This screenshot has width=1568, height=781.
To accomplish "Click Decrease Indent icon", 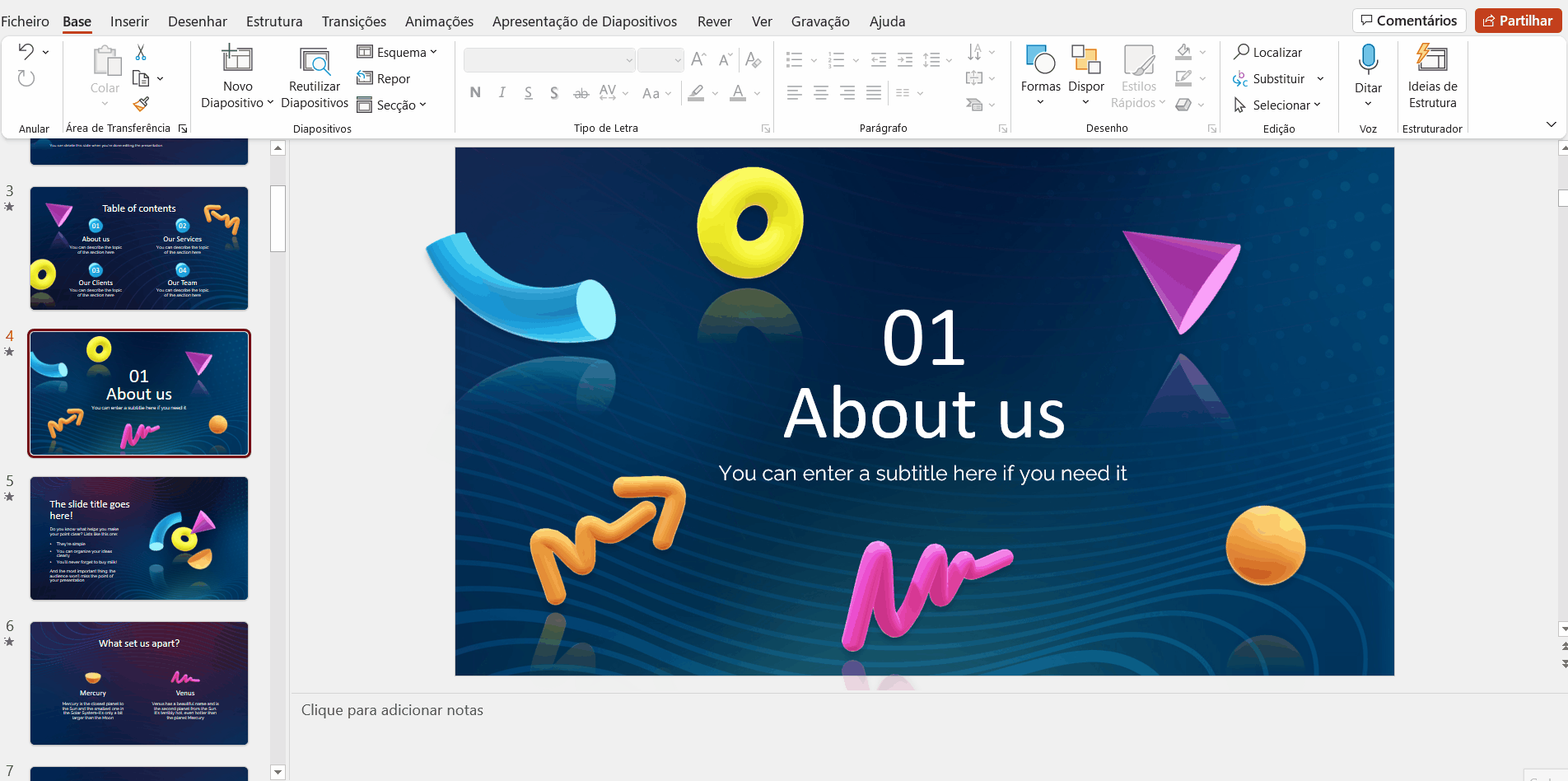I will tap(879, 59).
